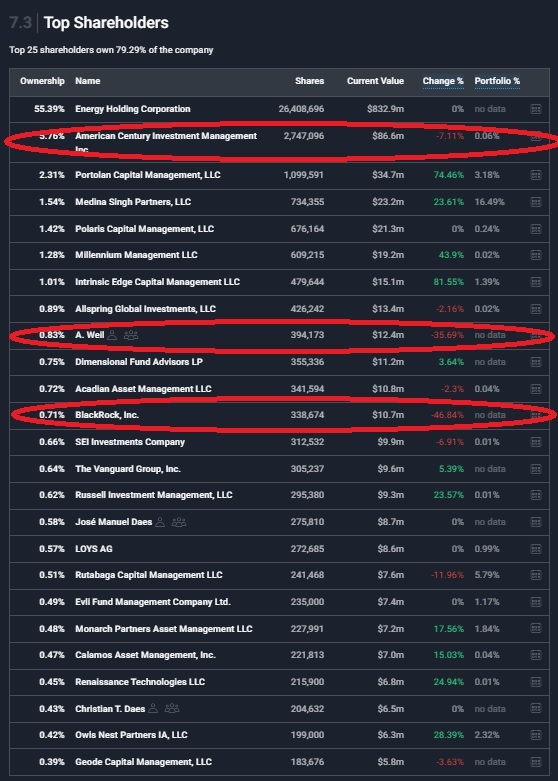558x781 pixels.
Task: Select Medina Singh Partners, LLC name
Action: click(x=133, y=202)
